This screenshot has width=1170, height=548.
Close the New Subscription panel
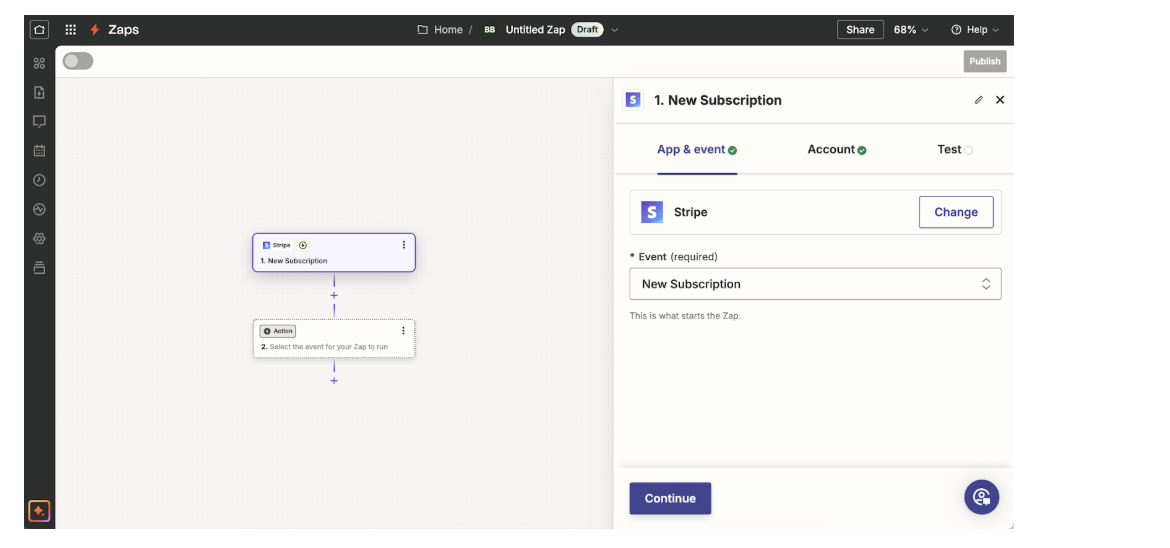1000,100
